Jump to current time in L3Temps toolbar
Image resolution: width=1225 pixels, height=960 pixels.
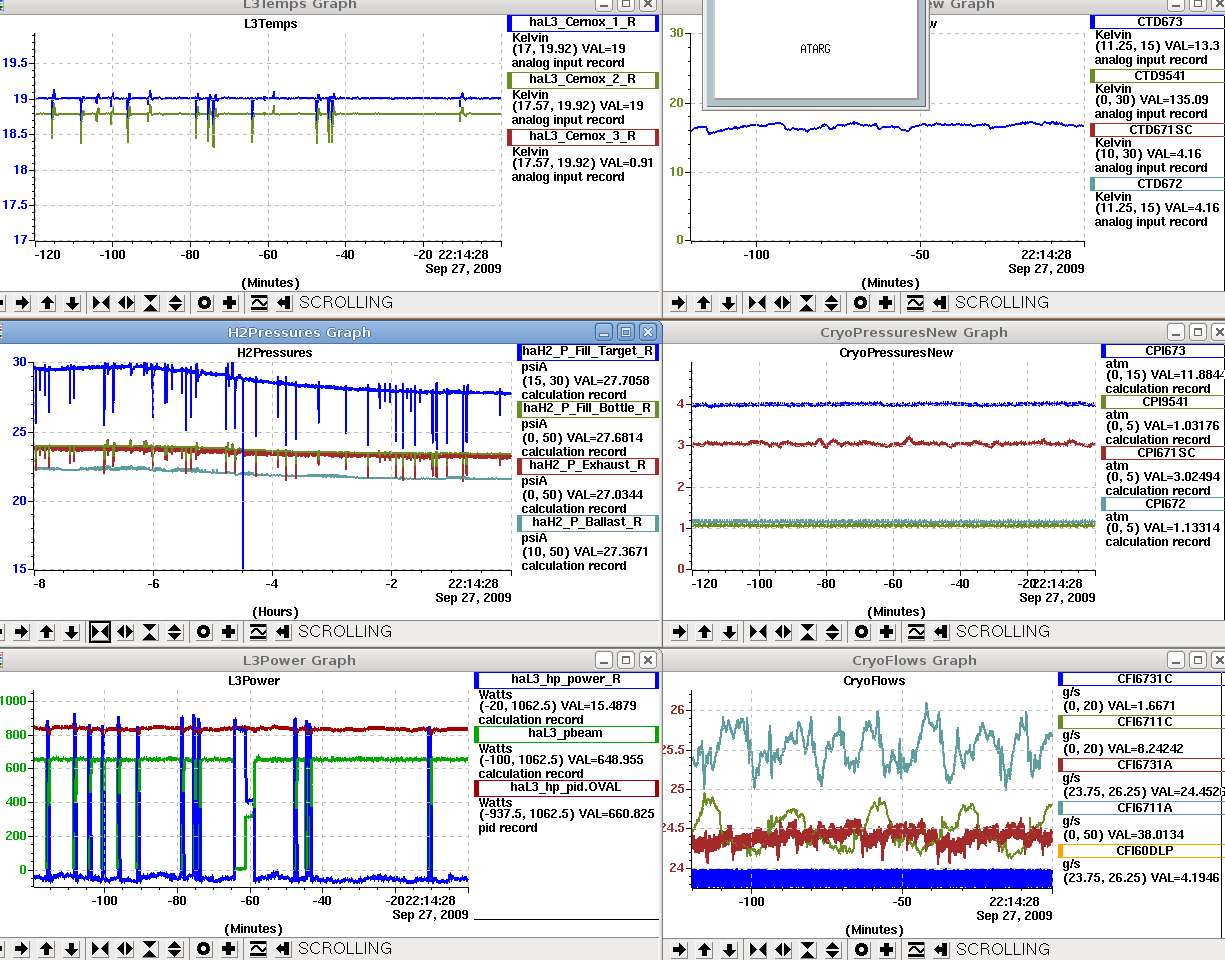pyautogui.click(x=284, y=302)
